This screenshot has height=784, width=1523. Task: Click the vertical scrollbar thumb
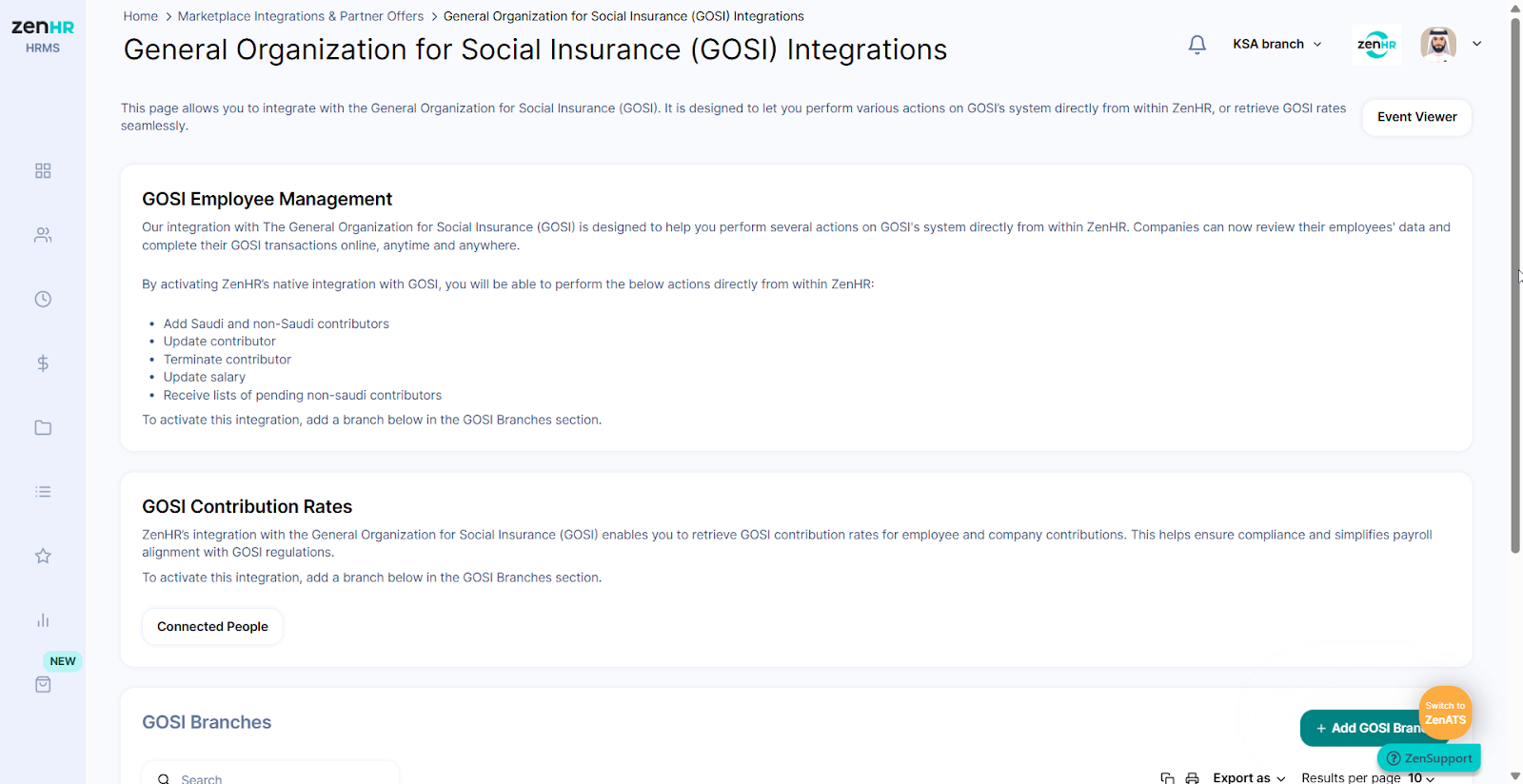[1515, 285]
